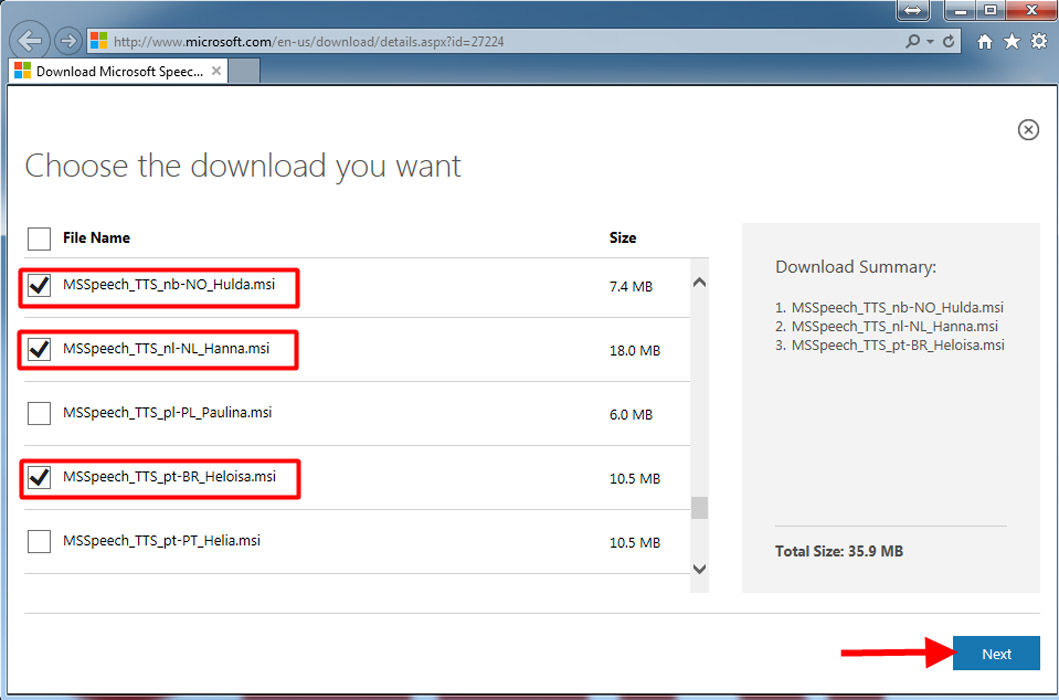Open Favorites star icon
Screen dimensions: 1059x700
(1012, 42)
